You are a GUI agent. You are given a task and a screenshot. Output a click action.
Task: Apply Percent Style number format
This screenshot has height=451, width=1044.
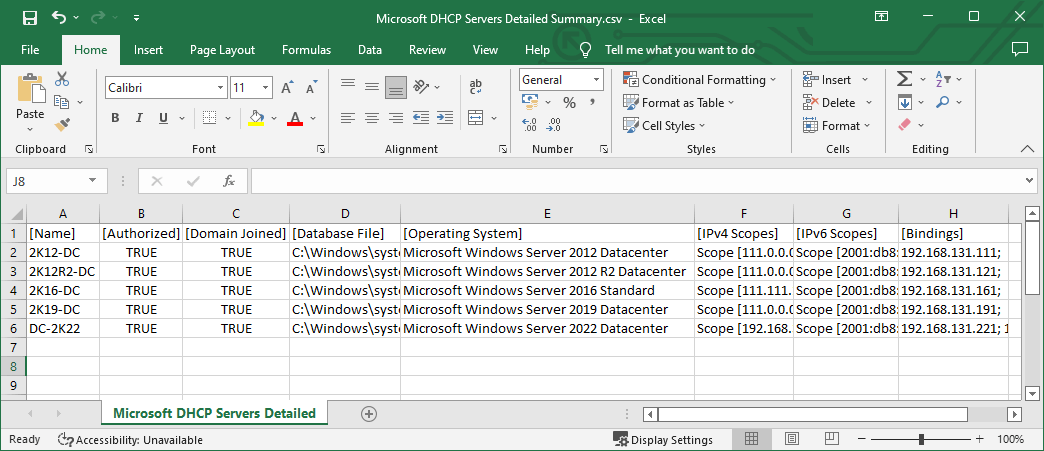point(569,103)
